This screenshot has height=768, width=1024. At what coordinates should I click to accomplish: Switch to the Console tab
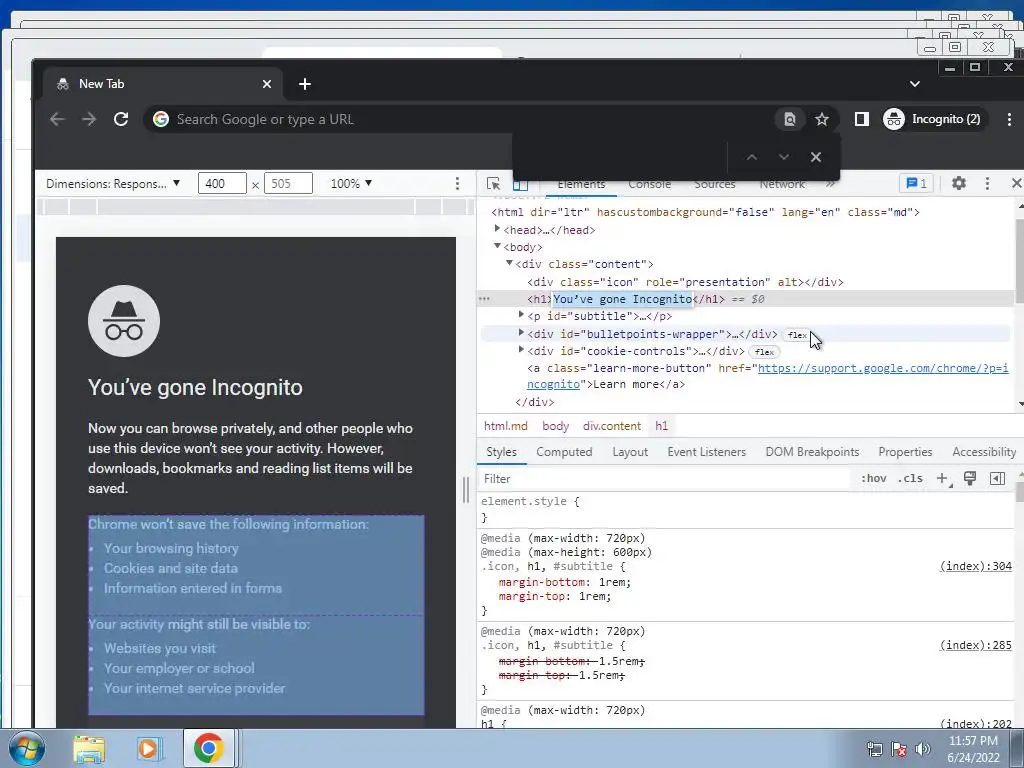click(649, 184)
